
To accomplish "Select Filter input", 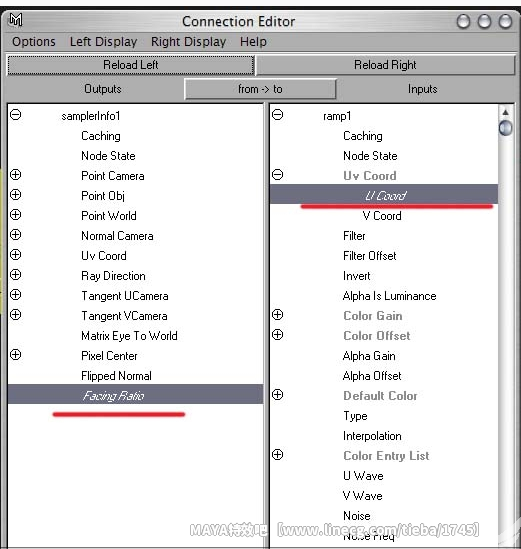I will 354,236.
